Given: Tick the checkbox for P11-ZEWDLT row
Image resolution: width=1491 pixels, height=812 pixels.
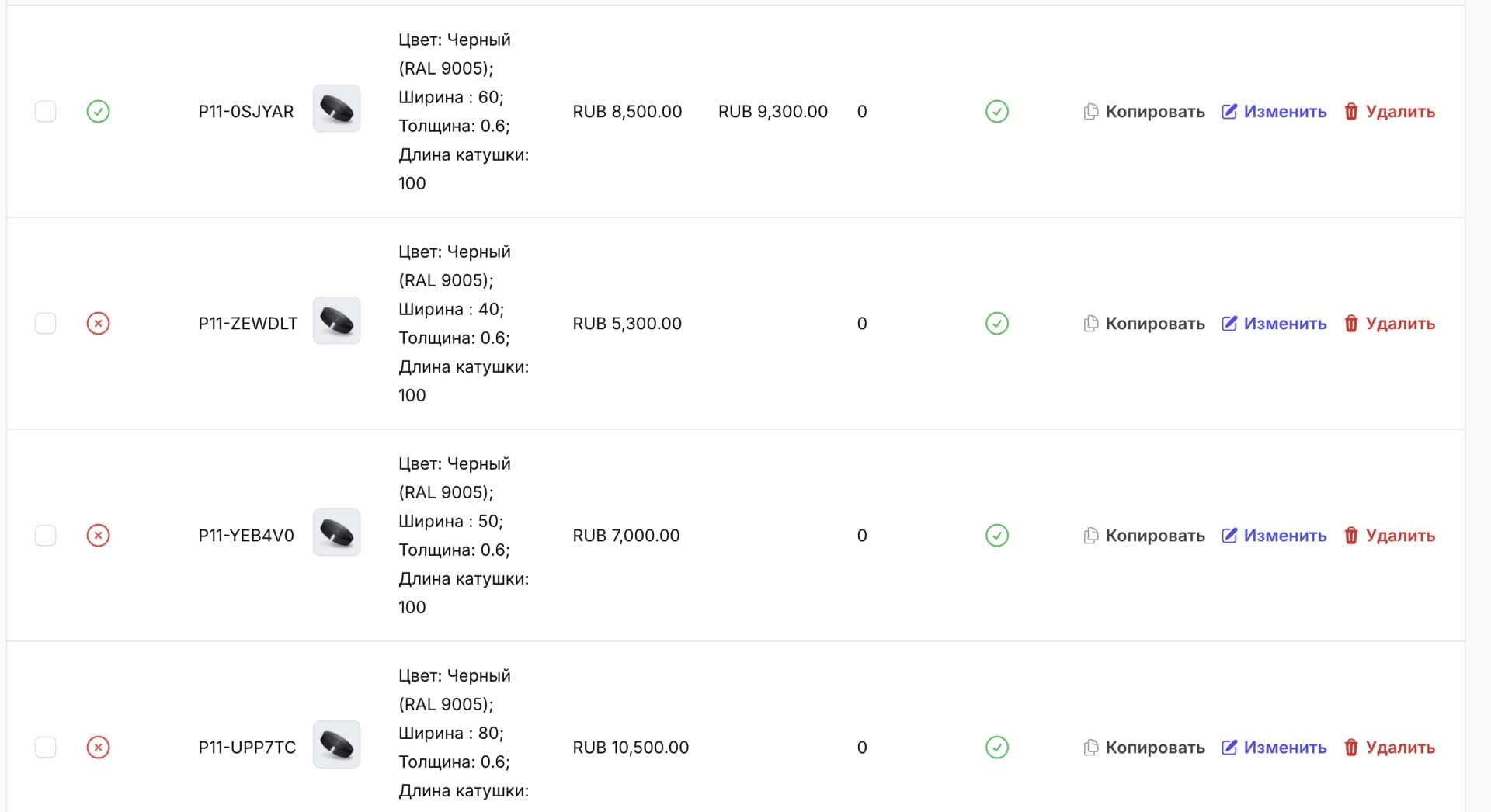Looking at the screenshot, I should coord(46,324).
